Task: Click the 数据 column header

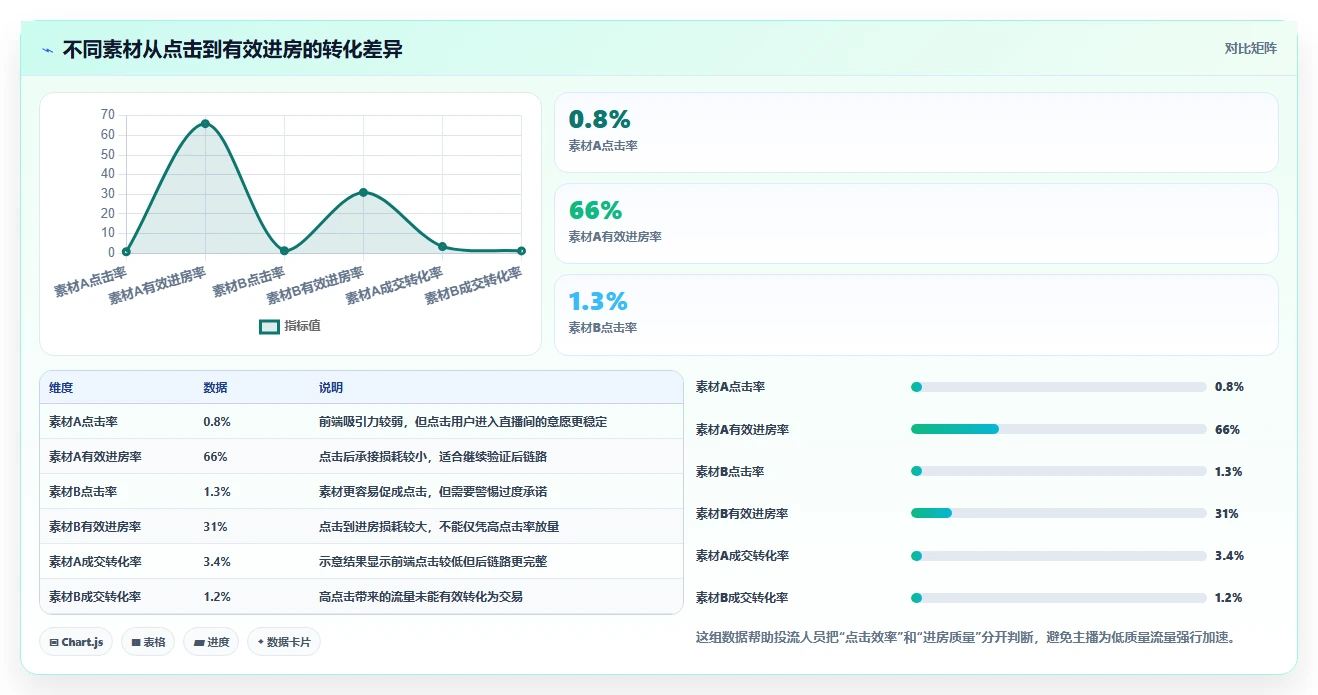Action: pyautogui.click(x=215, y=388)
